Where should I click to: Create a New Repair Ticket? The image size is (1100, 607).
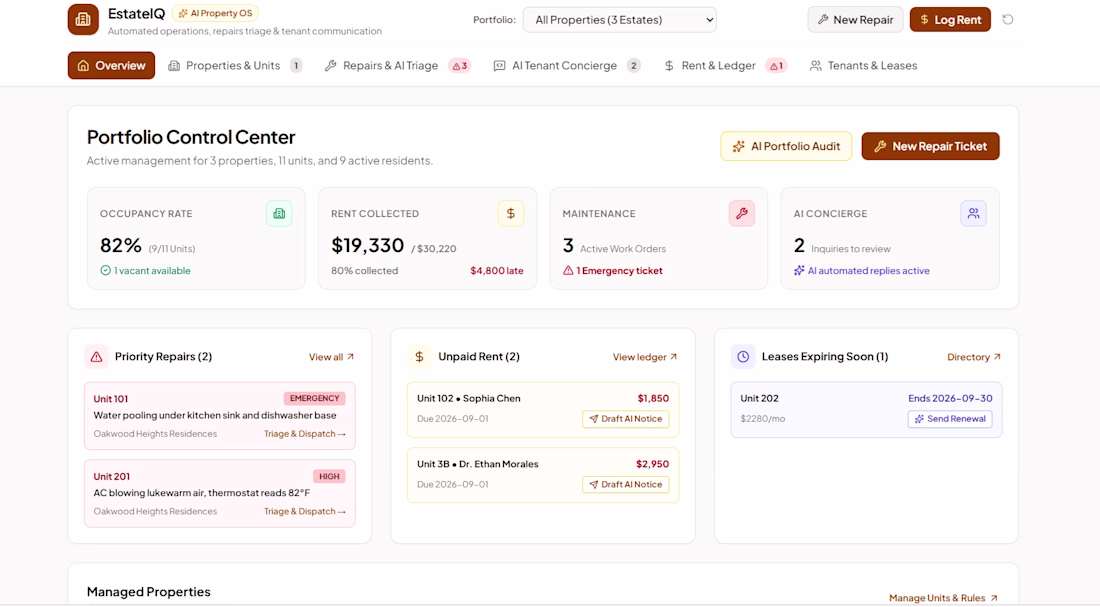[x=930, y=146]
